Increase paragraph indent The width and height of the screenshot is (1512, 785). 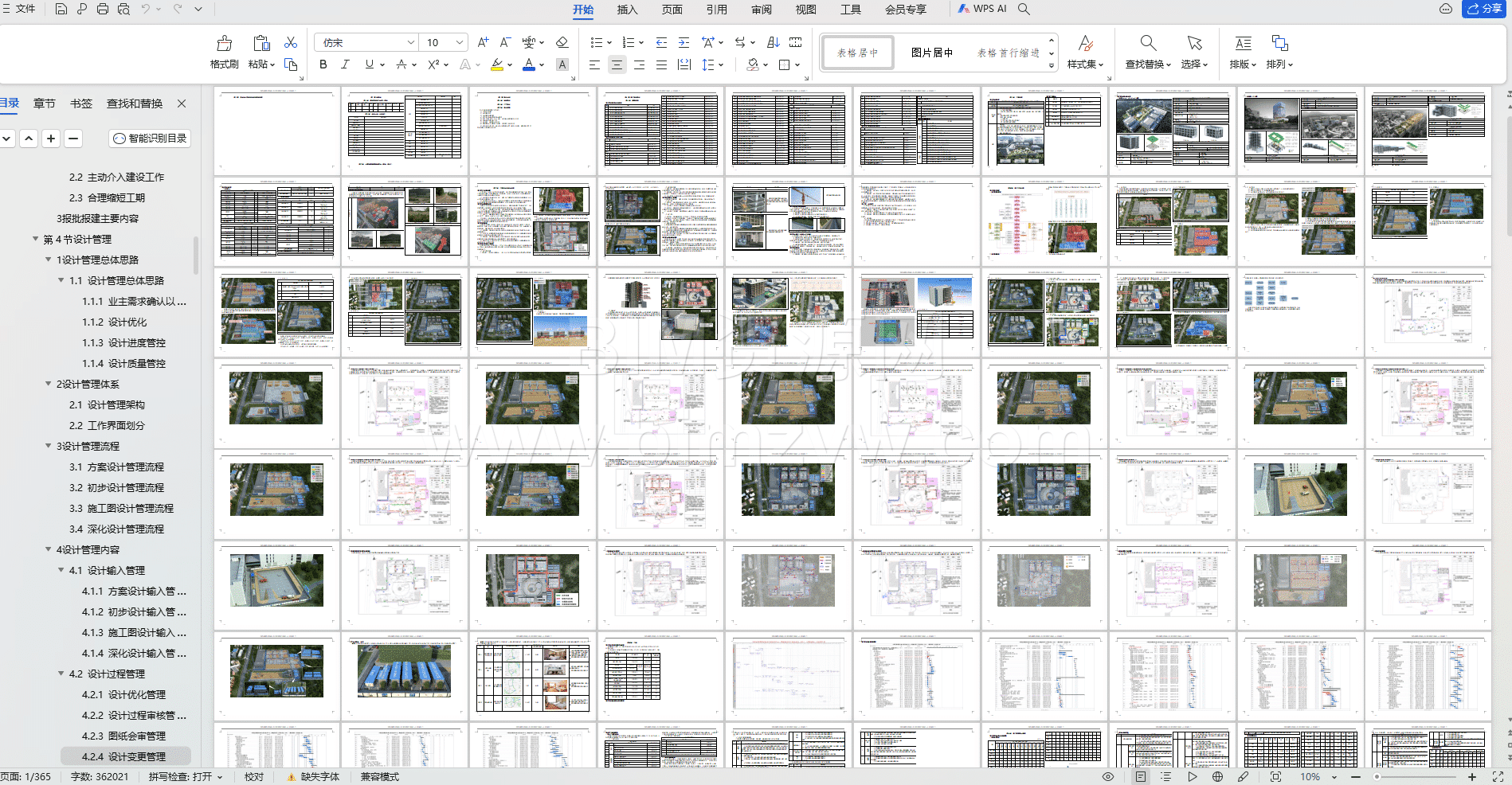point(684,42)
